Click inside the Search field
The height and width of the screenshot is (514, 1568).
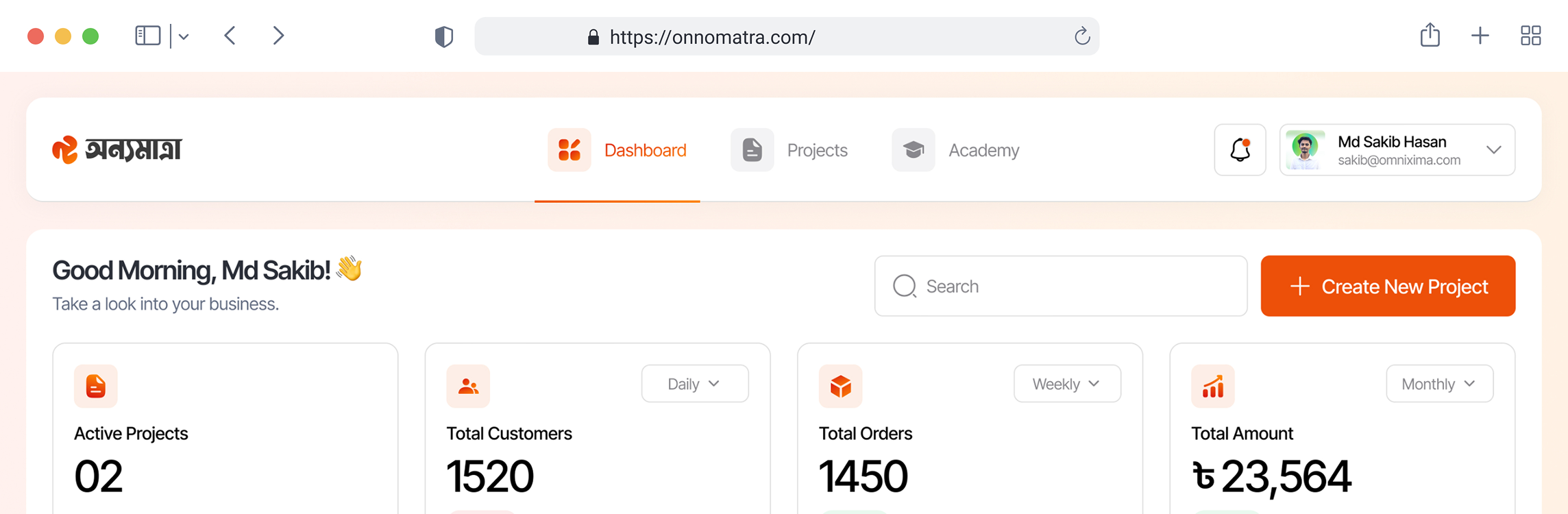click(1061, 286)
